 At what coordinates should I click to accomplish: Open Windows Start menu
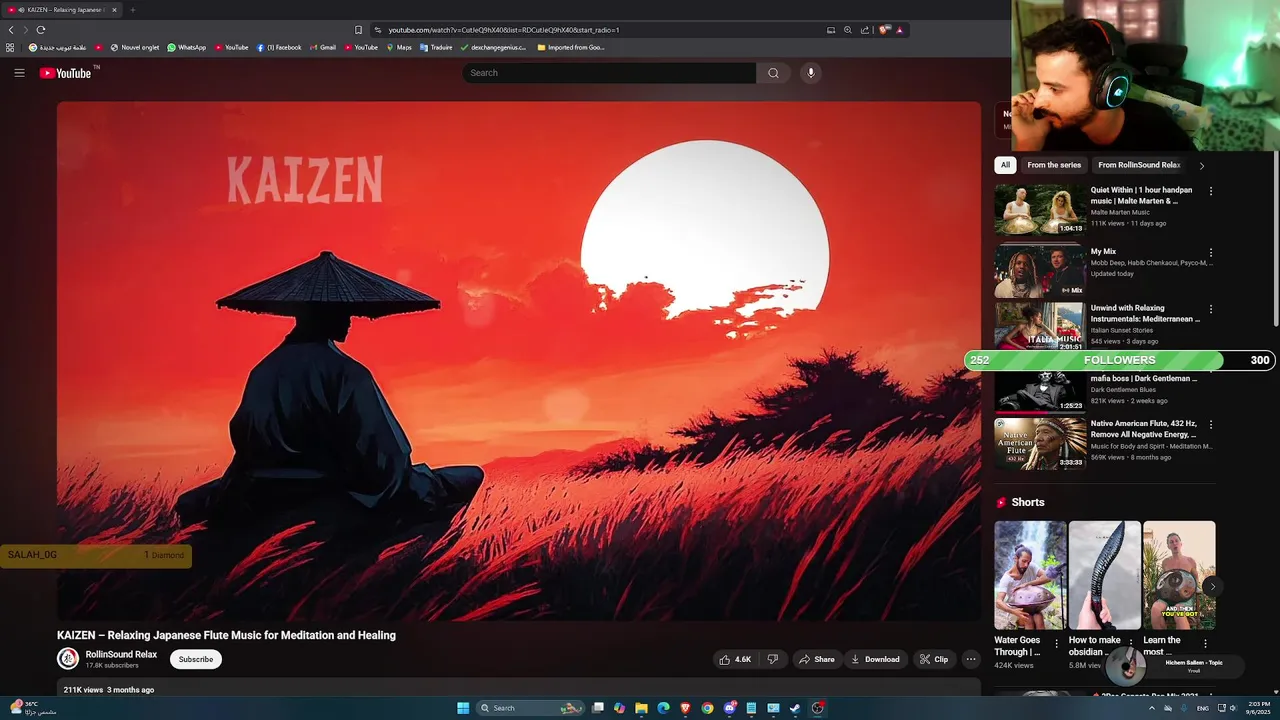(463, 708)
